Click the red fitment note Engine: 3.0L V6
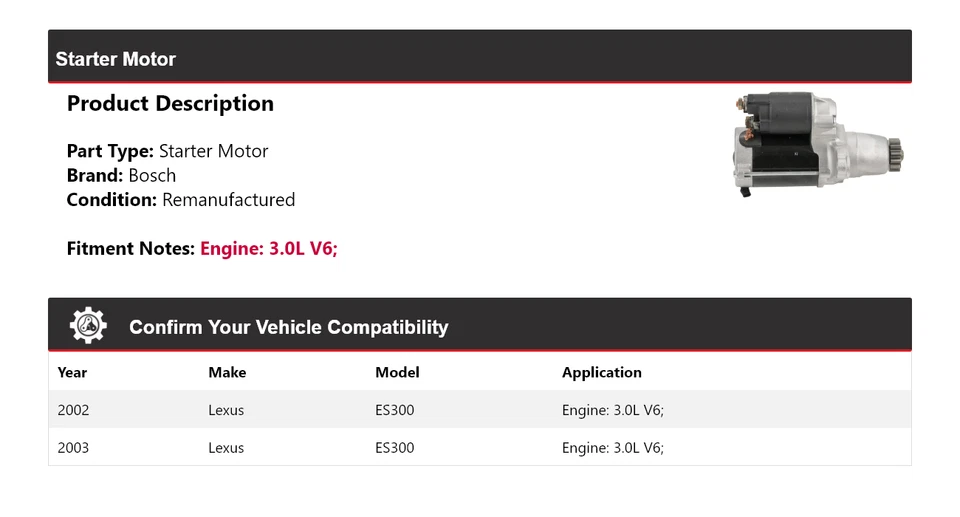This screenshot has height=517, width=960. (x=269, y=249)
